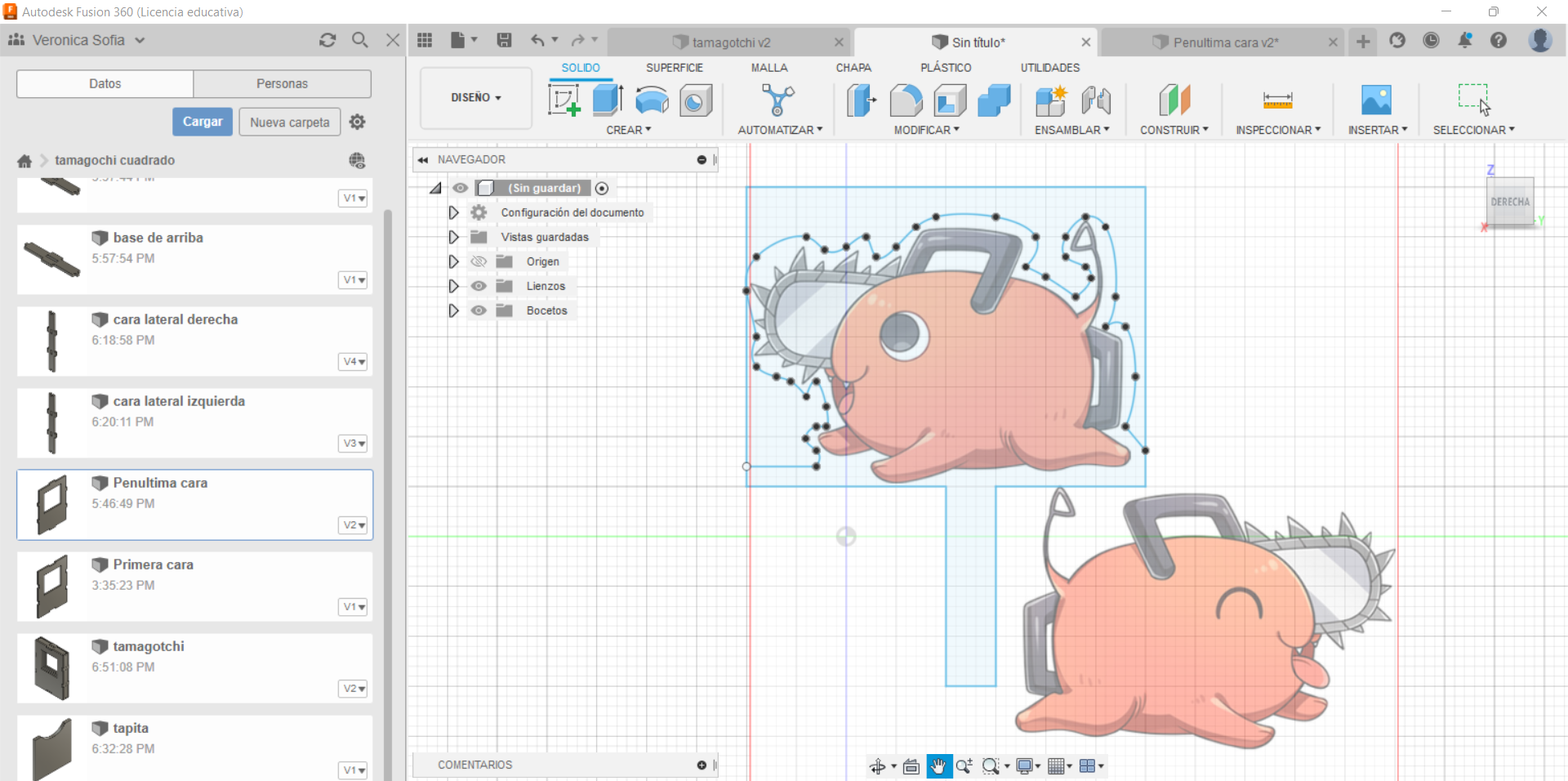Open version dropdown for Penultima cara
The width and height of the screenshot is (1568, 781).
pos(354,525)
